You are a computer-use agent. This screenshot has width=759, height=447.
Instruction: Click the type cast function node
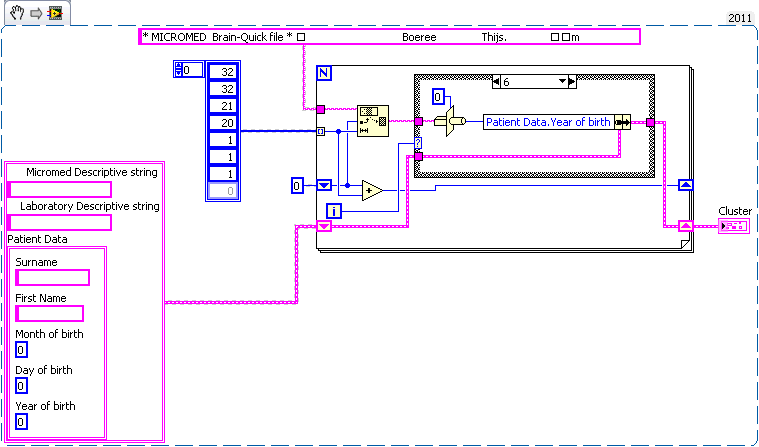tap(449, 121)
